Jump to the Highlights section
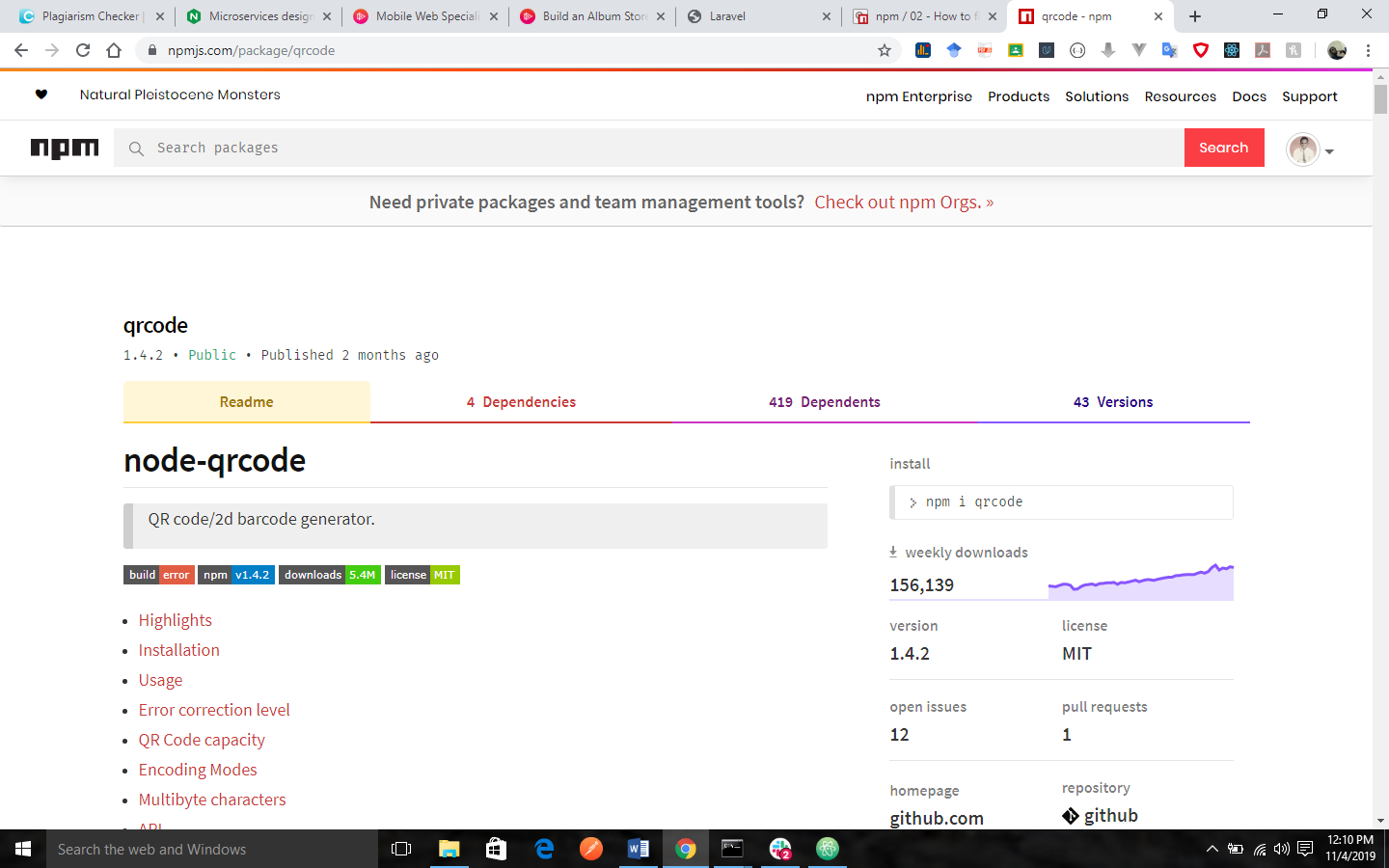This screenshot has width=1389, height=868. click(176, 620)
